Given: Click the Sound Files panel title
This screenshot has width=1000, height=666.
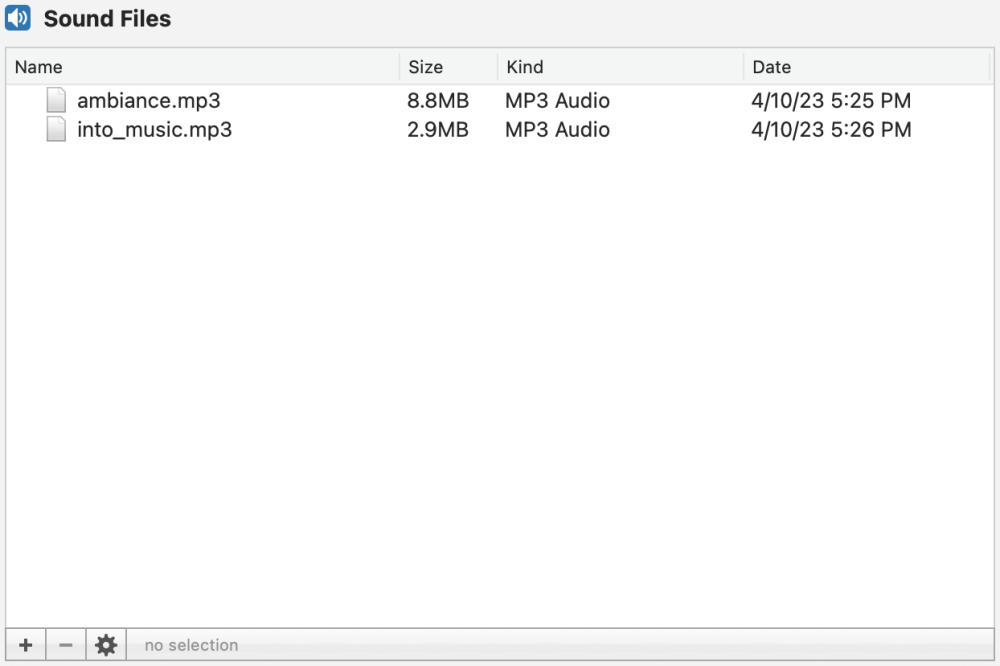Looking at the screenshot, I should [107, 18].
